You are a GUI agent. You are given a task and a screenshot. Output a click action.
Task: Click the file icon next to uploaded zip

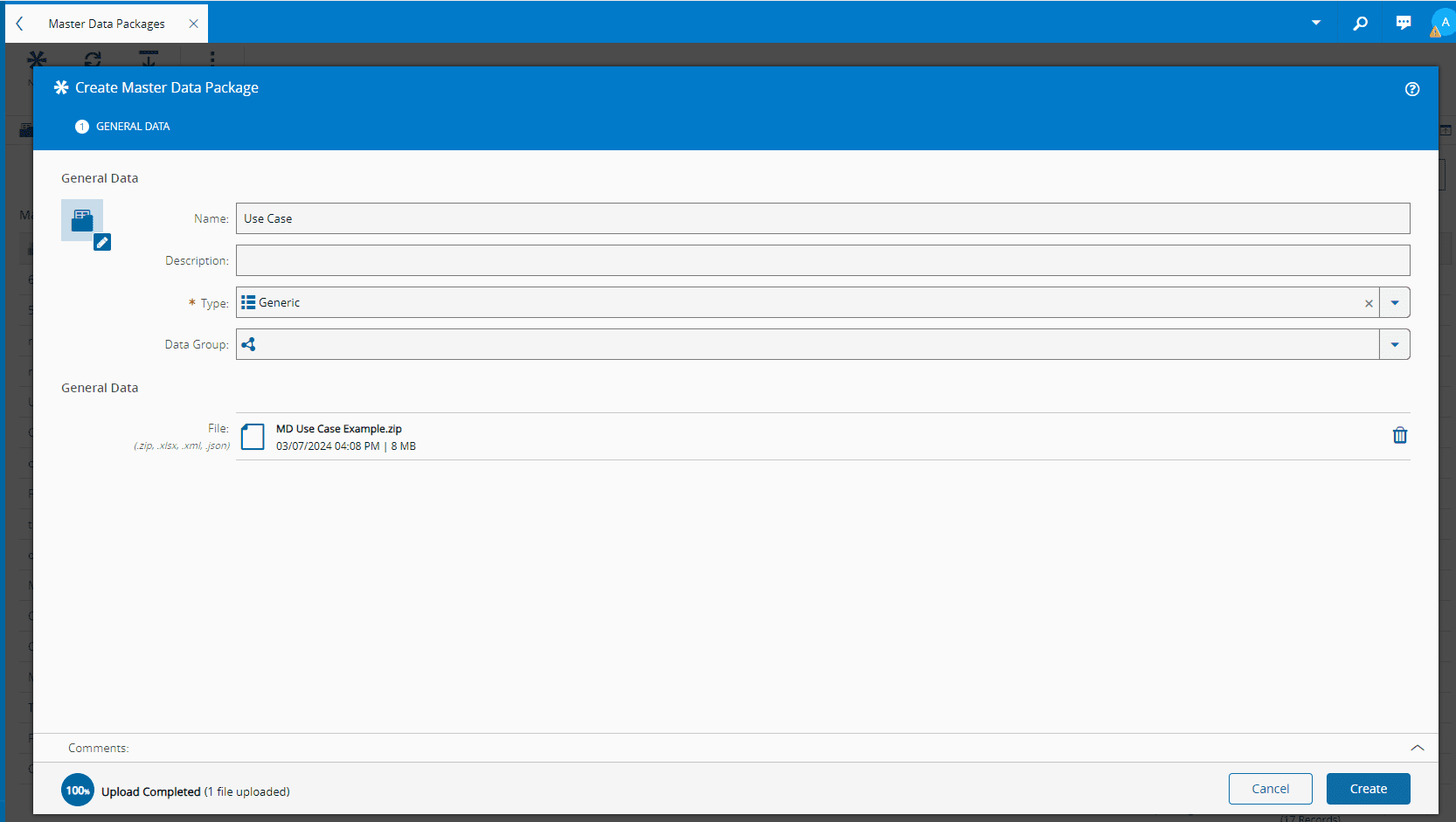[253, 437]
